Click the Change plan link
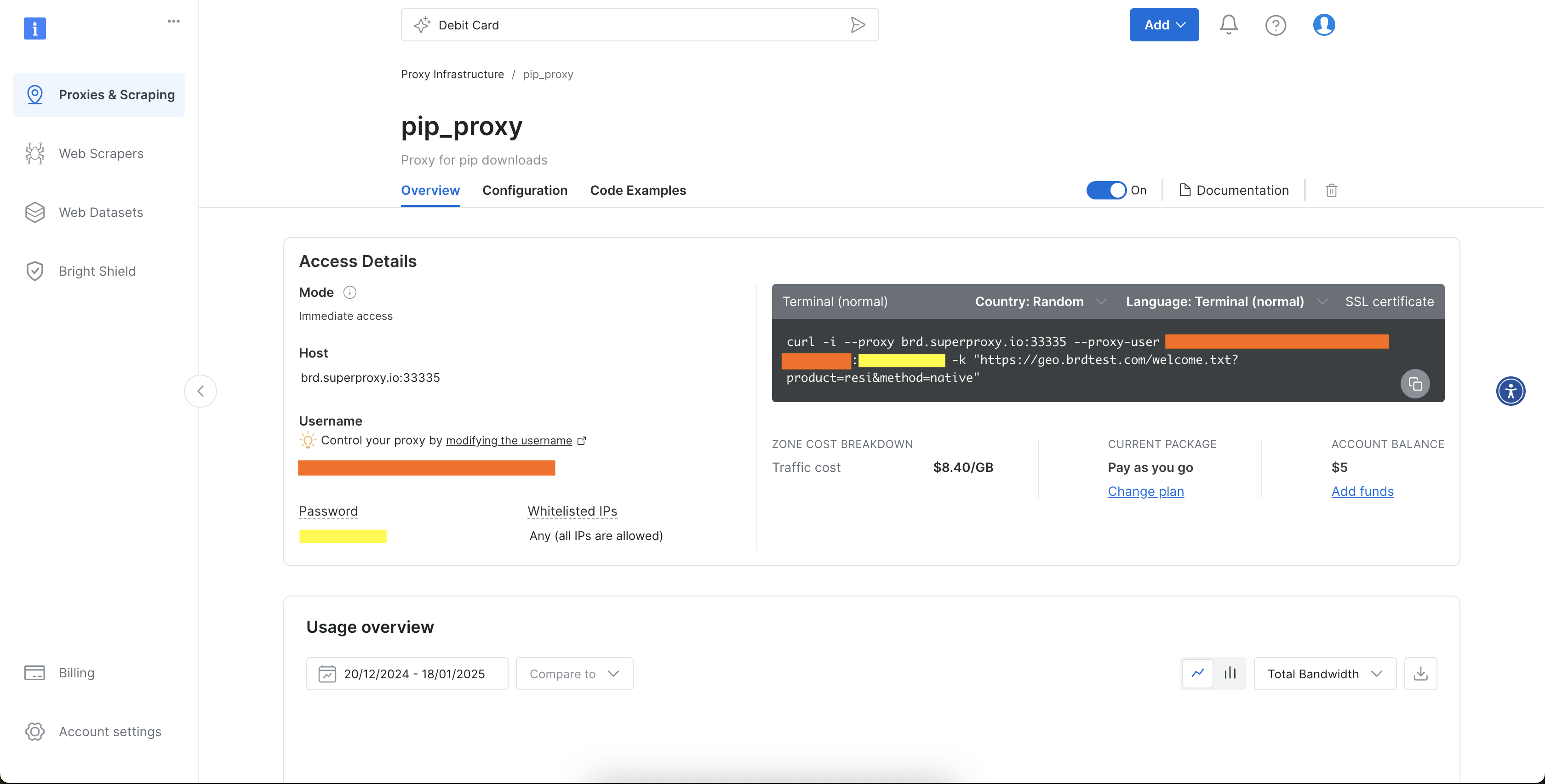Image resolution: width=1545 pixels, height=784 pixels. (x=1145, y=491)
